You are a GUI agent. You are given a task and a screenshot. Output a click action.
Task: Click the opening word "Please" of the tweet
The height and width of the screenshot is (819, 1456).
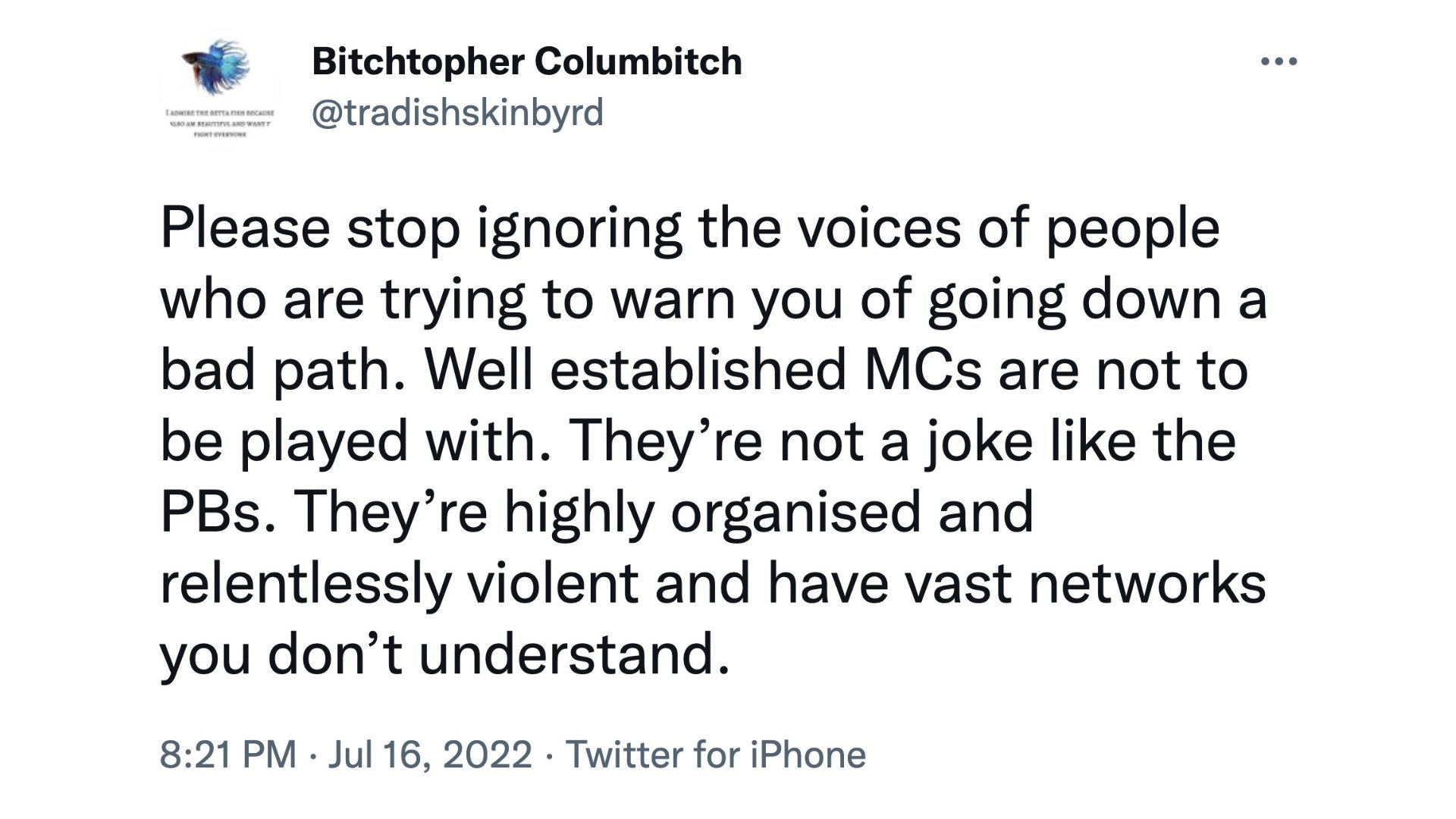tap(245, 227)
